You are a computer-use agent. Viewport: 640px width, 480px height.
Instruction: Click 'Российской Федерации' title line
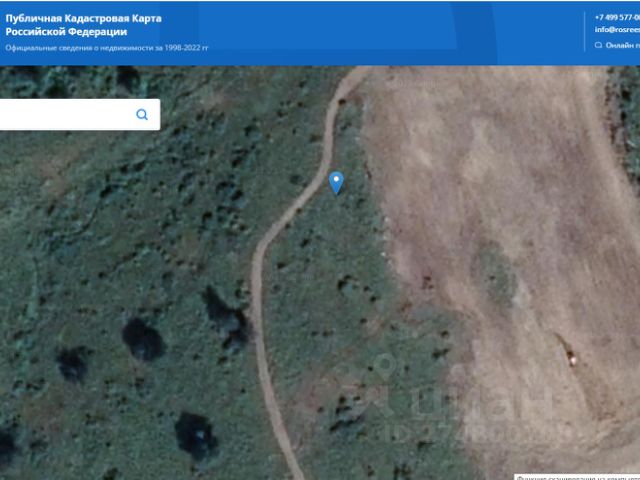coord(66,32)
